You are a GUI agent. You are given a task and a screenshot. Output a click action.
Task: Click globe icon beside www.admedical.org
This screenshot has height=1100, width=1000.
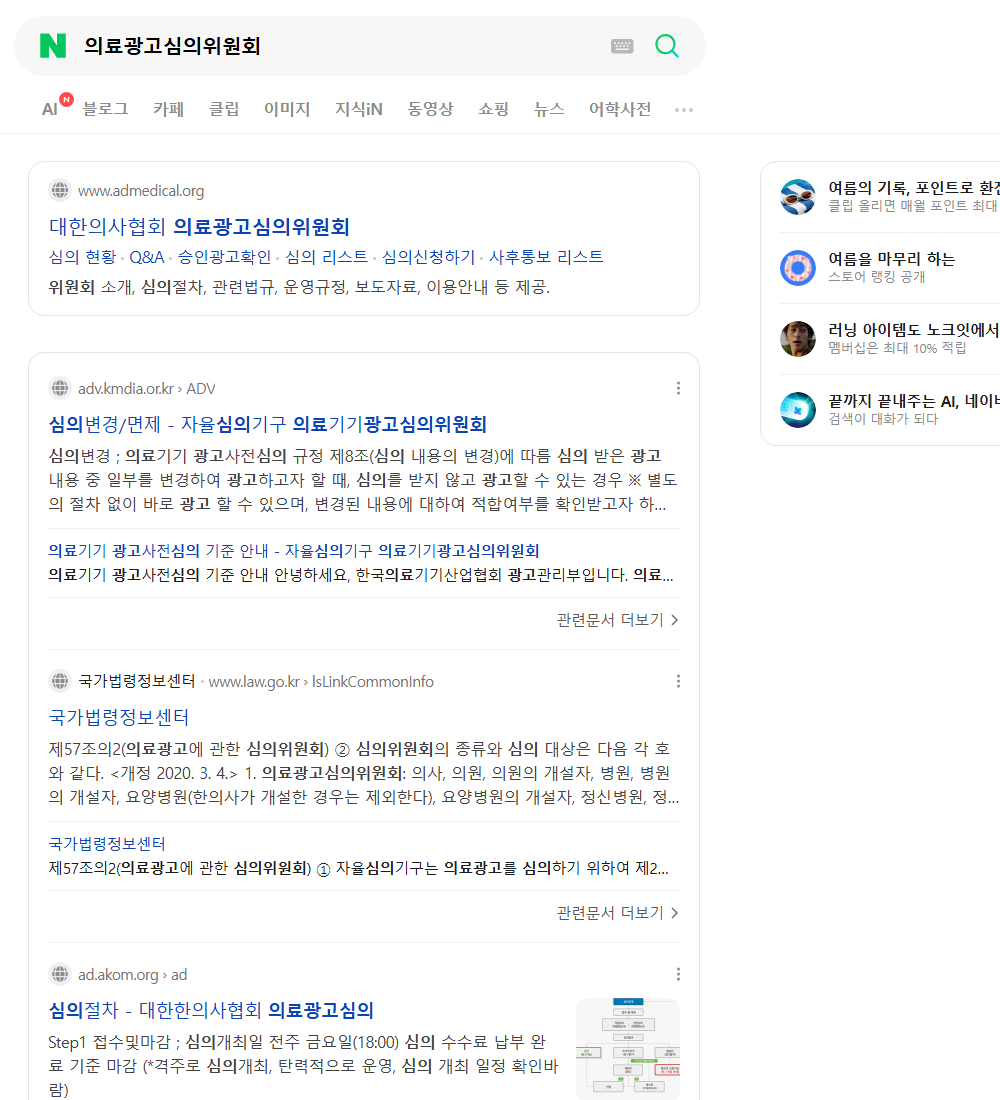tap(60, 190)
